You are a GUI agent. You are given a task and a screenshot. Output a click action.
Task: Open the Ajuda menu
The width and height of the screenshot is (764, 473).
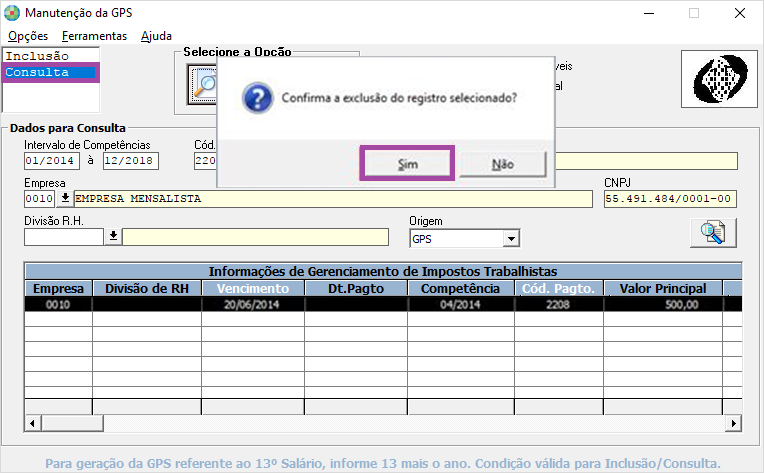coord(156,36)
